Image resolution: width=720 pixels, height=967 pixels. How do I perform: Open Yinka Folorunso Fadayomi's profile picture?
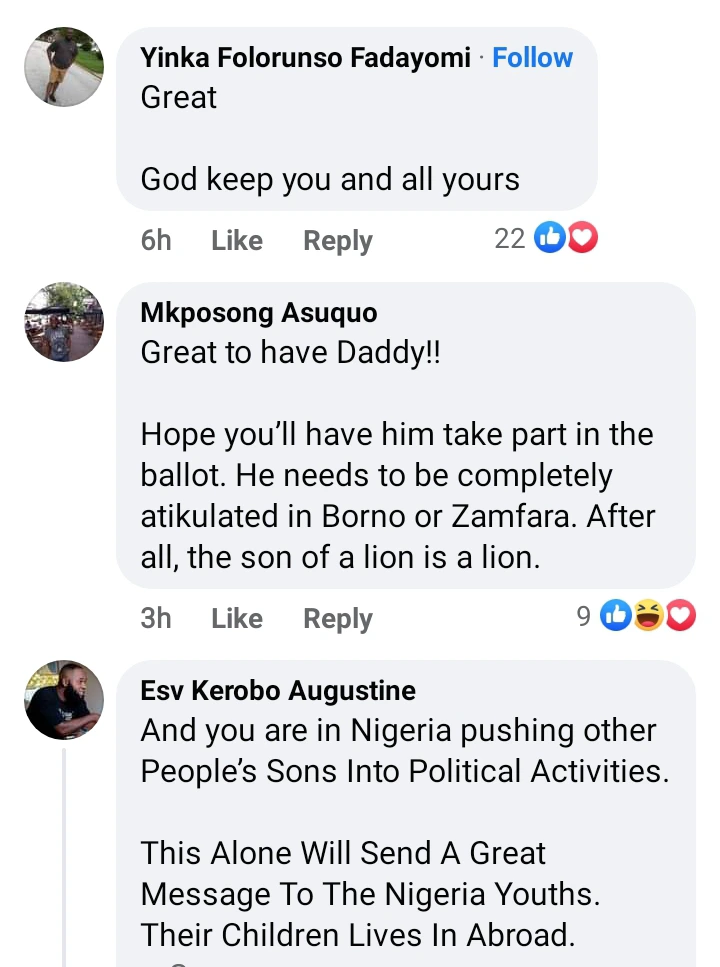pyautogui.click(x=64, y=66)
